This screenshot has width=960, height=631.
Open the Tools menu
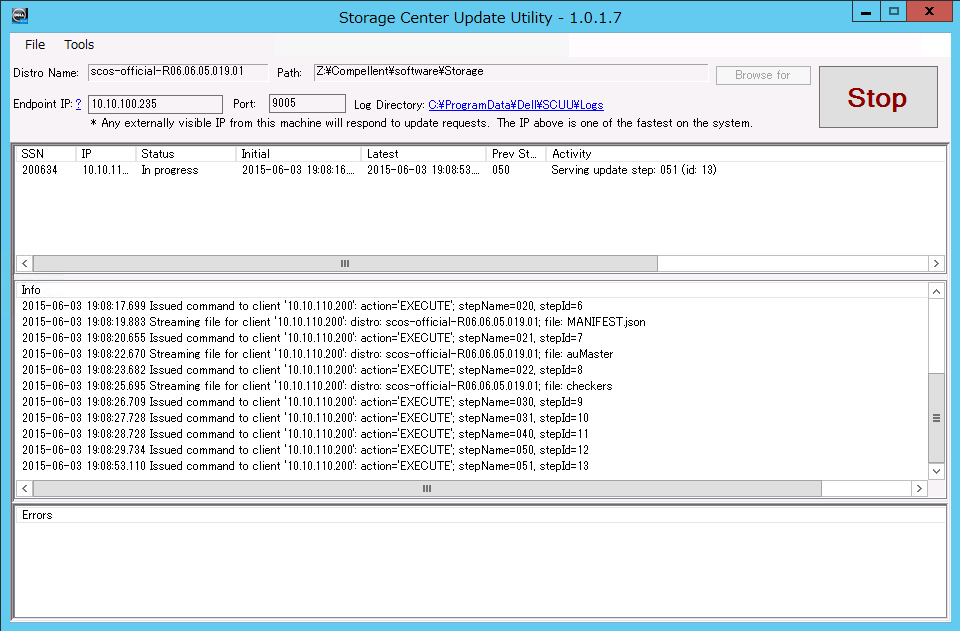coord(79,45)
